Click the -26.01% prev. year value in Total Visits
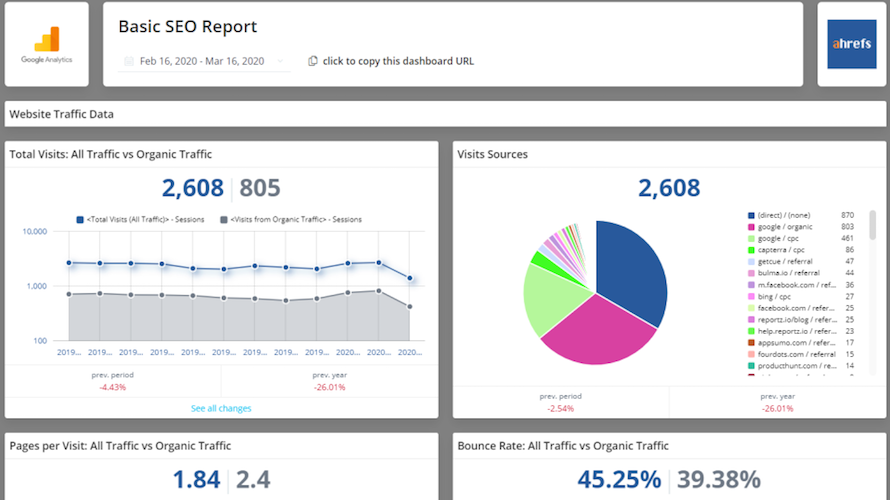 coord(329,387)
